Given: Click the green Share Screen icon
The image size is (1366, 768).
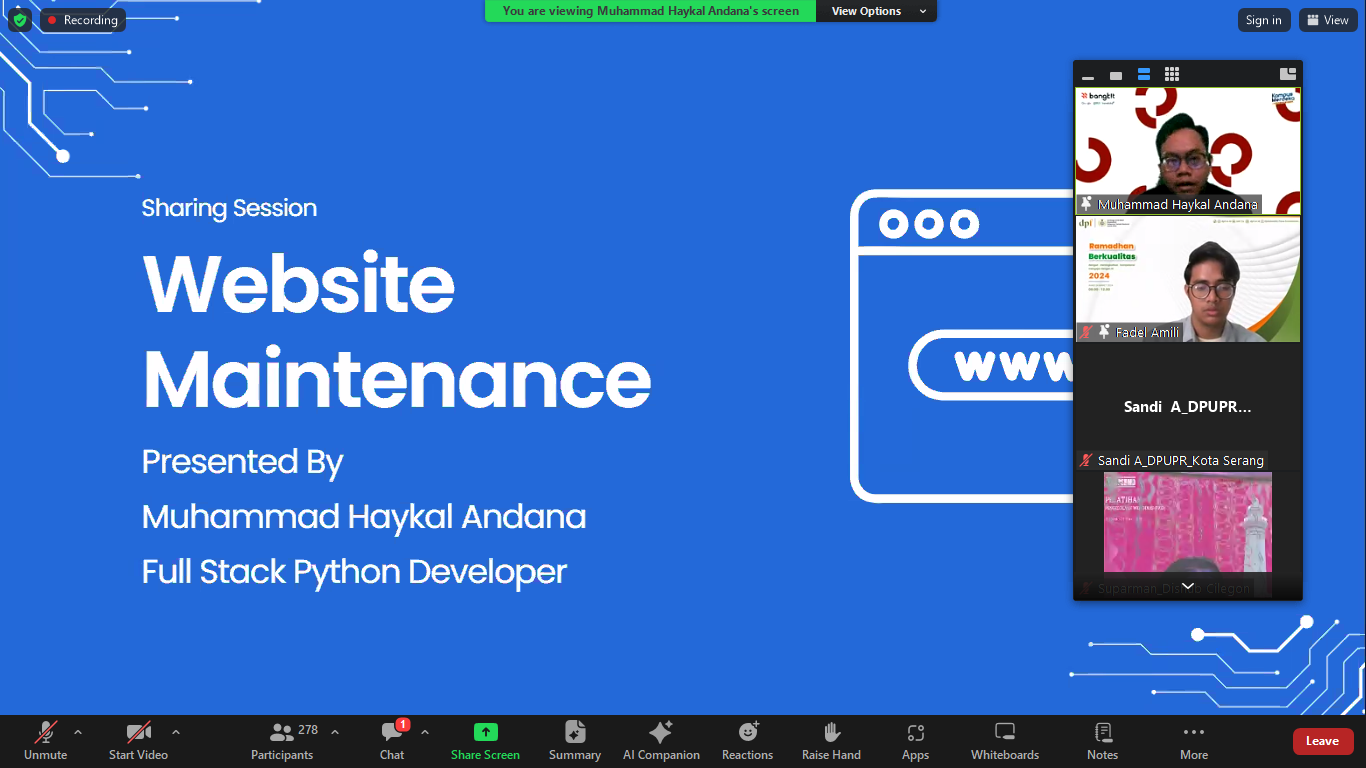Looking at the screenshot, I should coord(485,733).
